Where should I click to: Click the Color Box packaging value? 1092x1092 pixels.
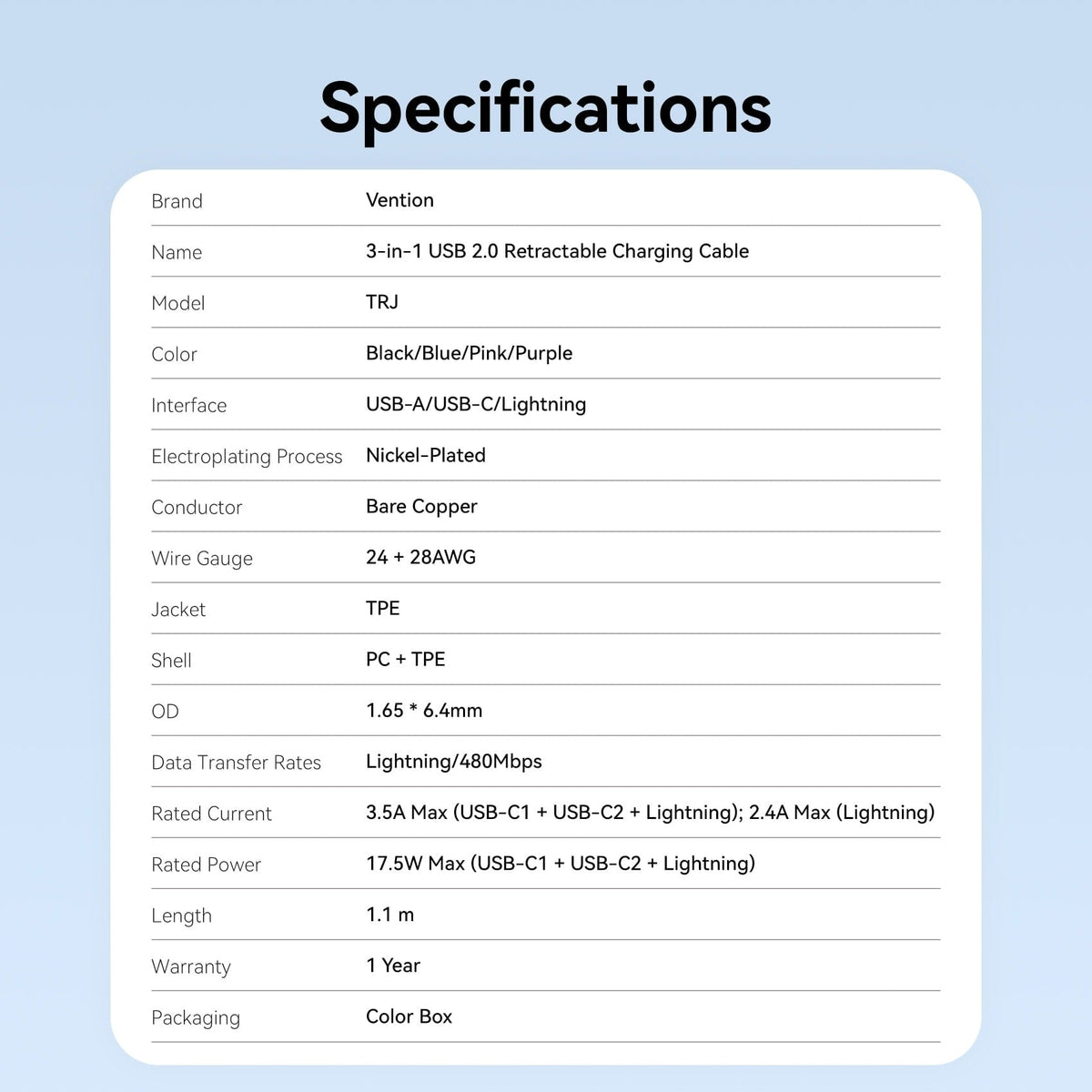coord(409,1016)
